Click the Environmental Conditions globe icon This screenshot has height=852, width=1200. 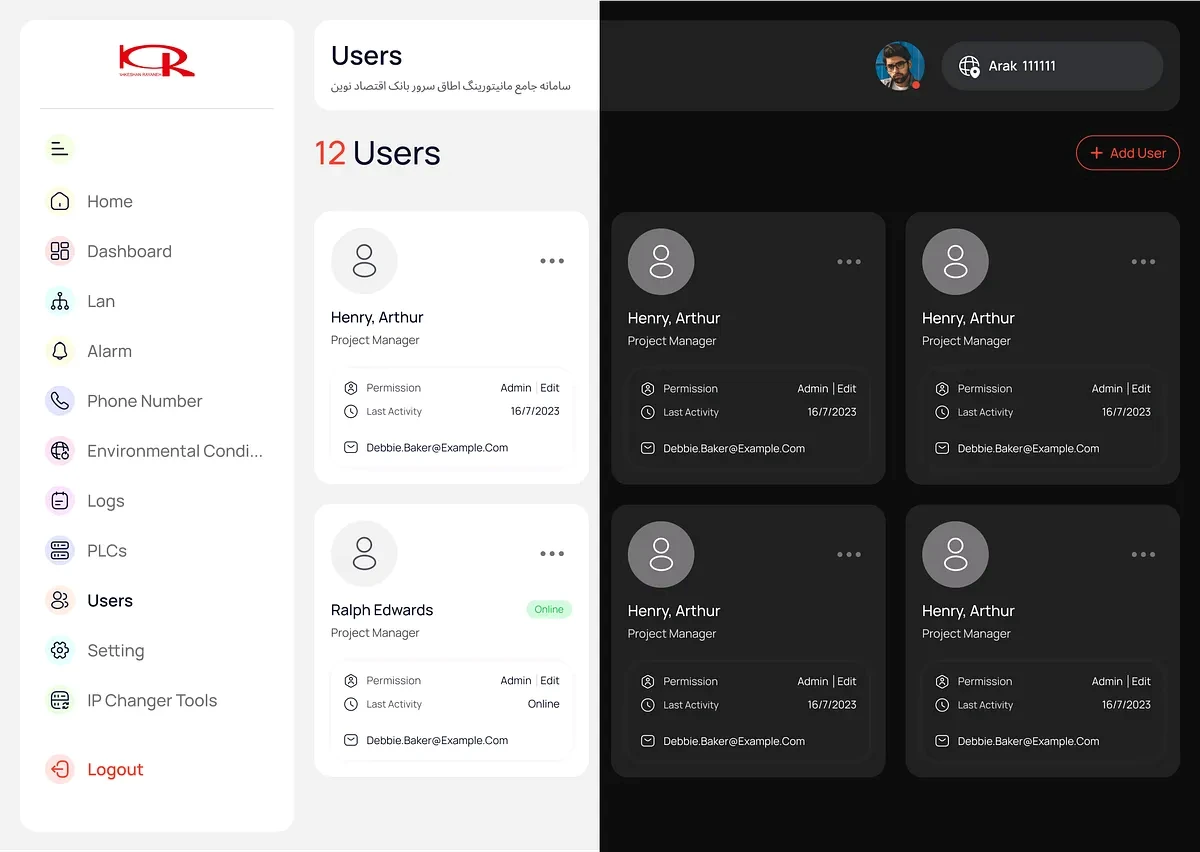[60, 451]
